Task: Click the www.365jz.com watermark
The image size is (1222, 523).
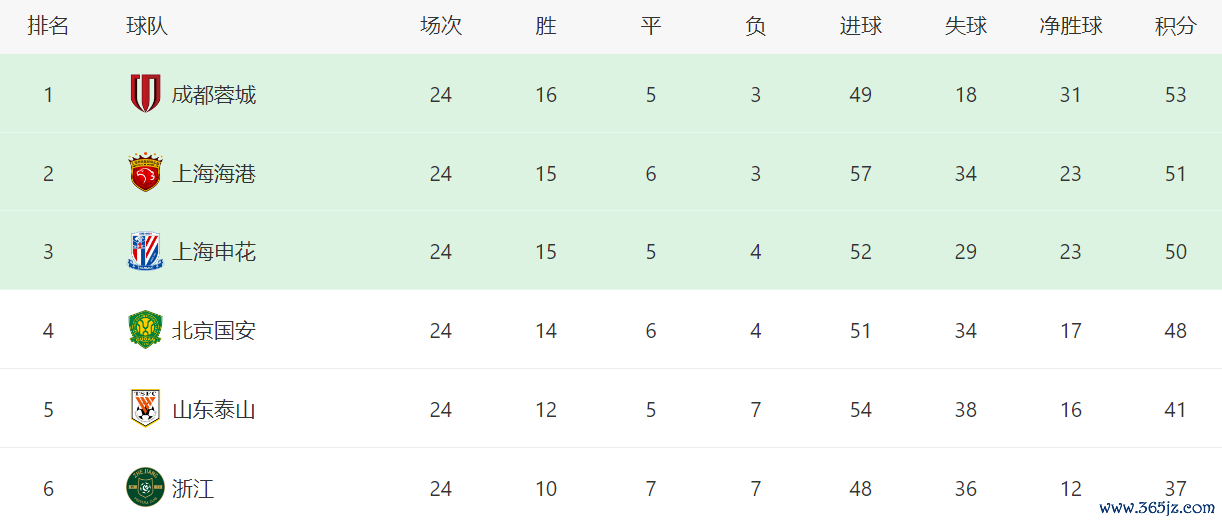Action: (x=1157, y=507)
